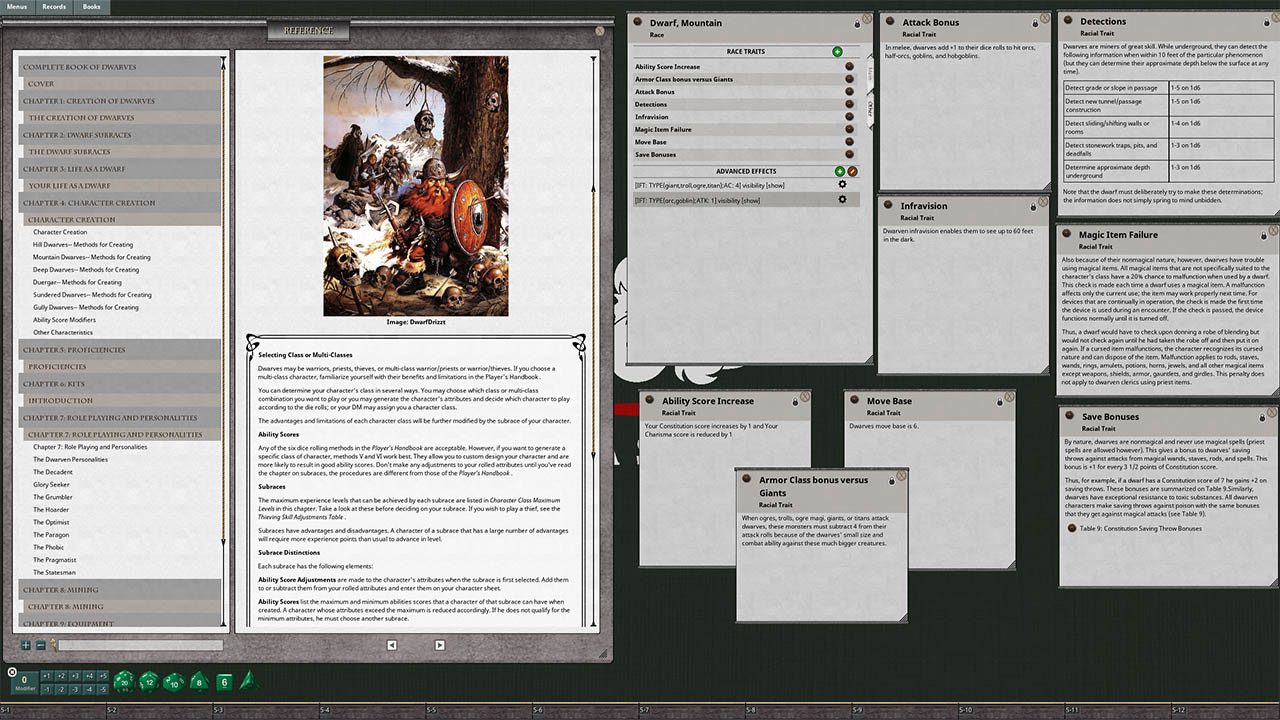
Task: Switch to the Other side tab on Dwarf, Mountain
Action: 868,108
